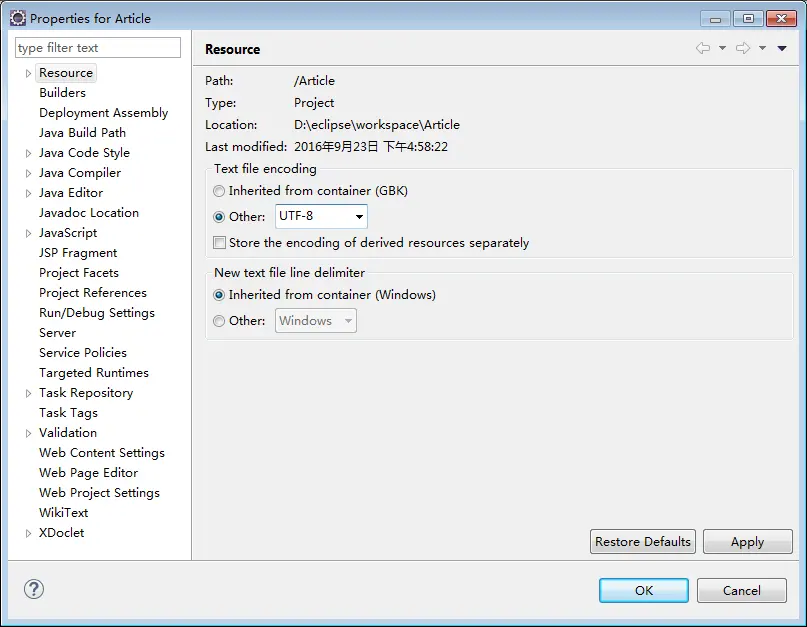807x627 pixels.
Task: Expand the XDoclet node
Action: point(28,534)
